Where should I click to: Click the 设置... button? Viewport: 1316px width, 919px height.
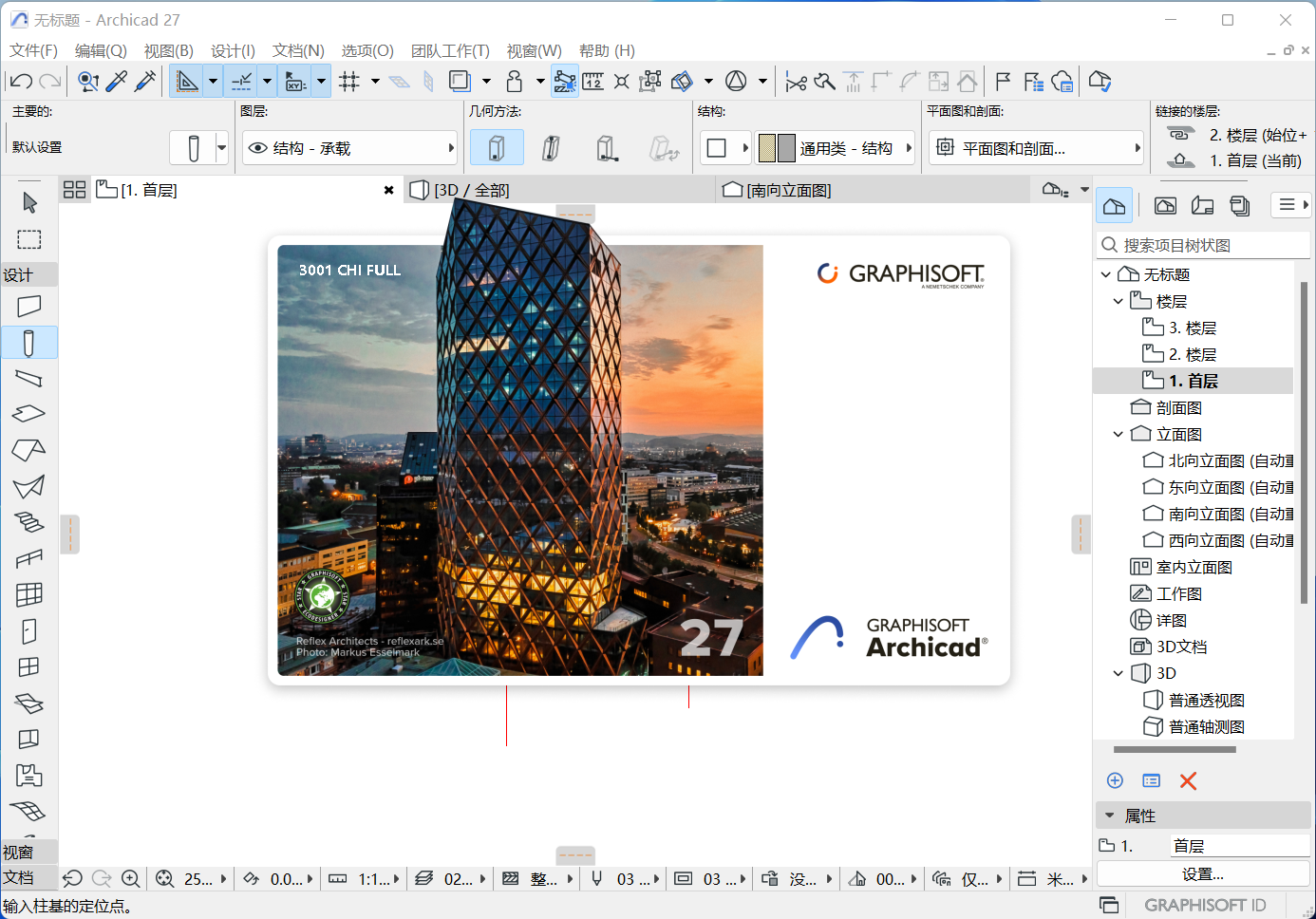[x=1203, y=873]
